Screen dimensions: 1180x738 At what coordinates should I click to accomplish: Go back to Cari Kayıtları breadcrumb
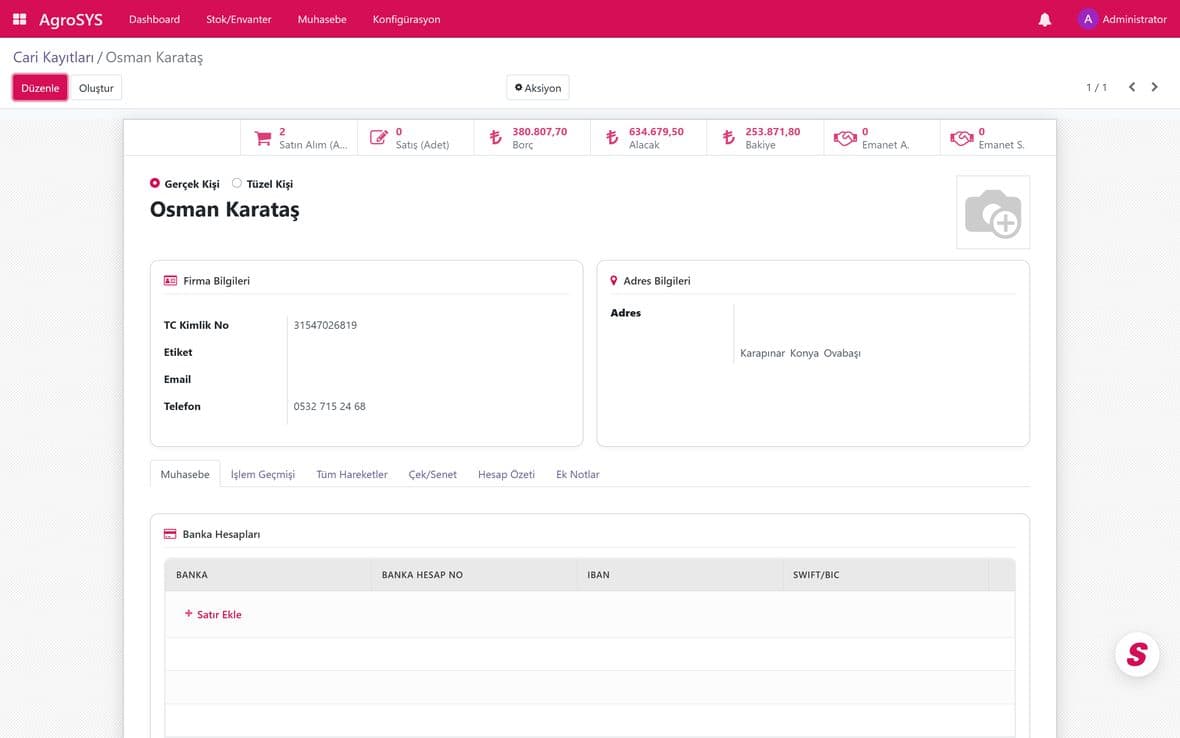(53, 57)
